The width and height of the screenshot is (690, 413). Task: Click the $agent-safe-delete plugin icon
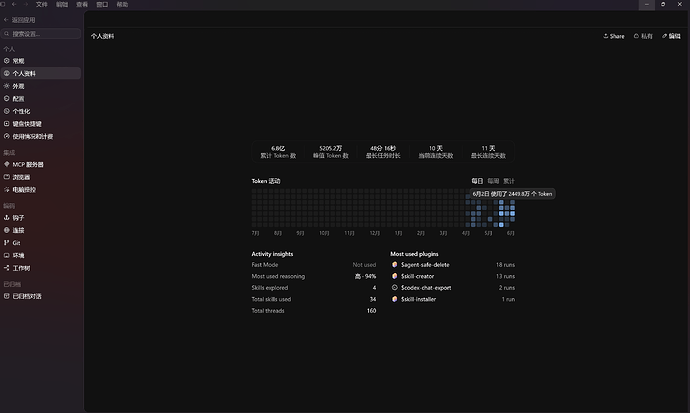395,264
